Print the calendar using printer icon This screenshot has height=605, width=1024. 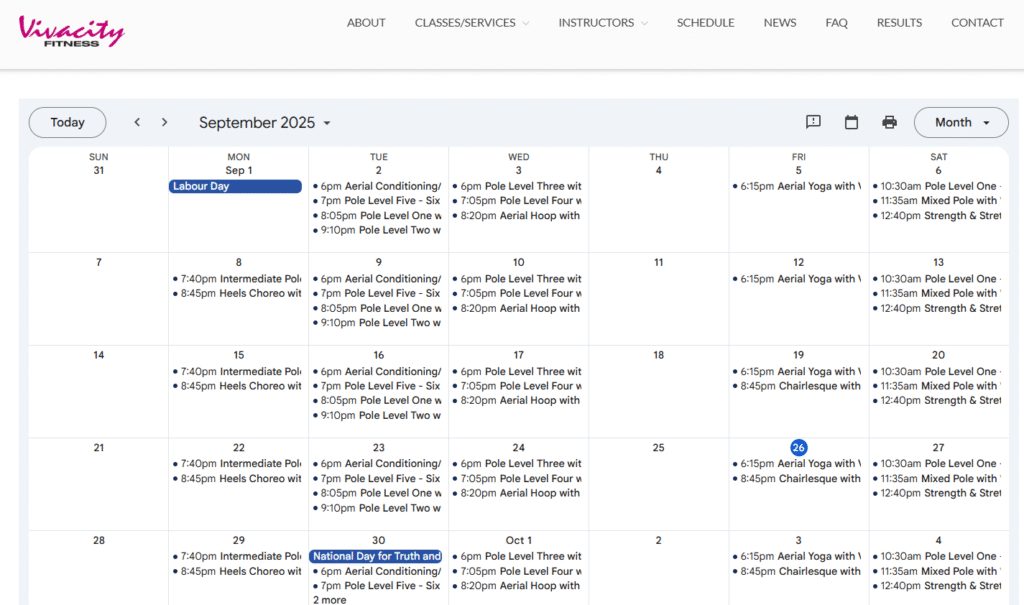[x=889, y=122]
